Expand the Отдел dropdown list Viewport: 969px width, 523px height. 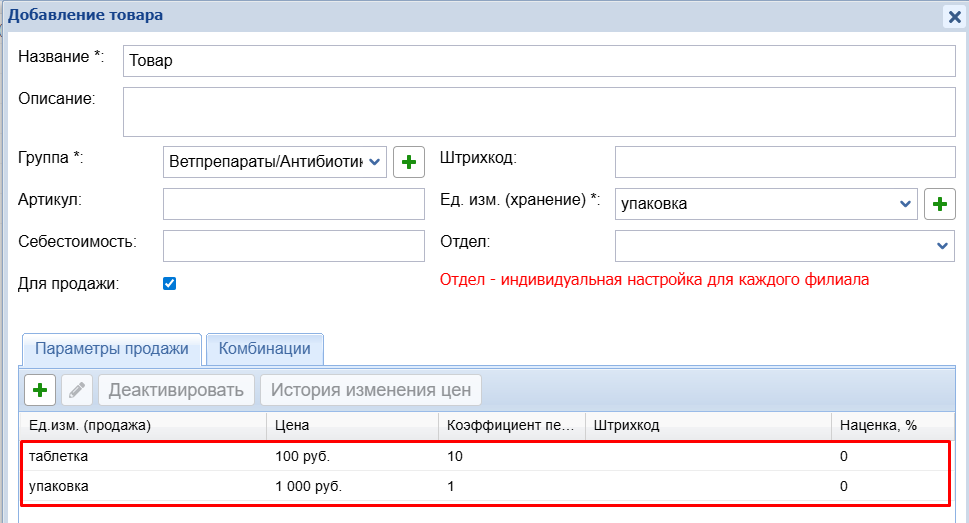(x=942, y=245)
